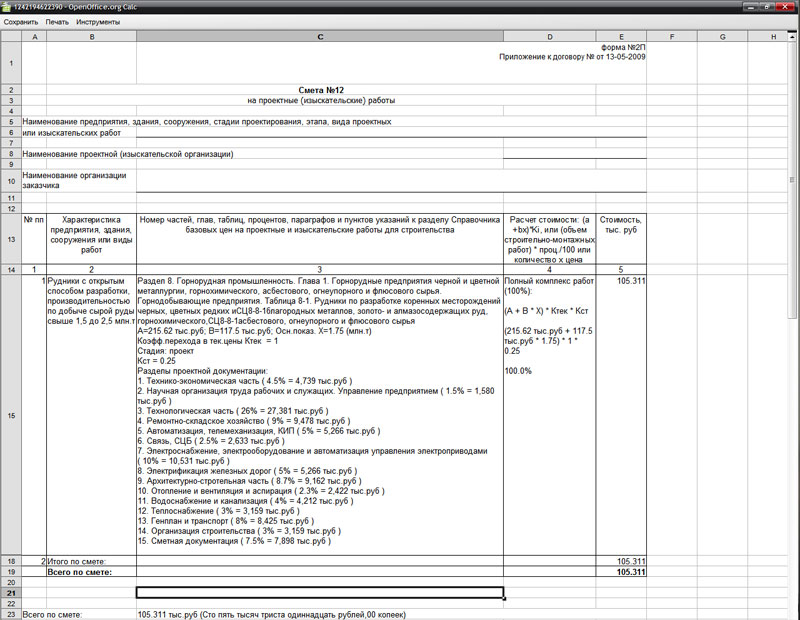Close the OpenOffice Calc window
Viewport: 800px width, 620px height.
(x=785, y=7)
